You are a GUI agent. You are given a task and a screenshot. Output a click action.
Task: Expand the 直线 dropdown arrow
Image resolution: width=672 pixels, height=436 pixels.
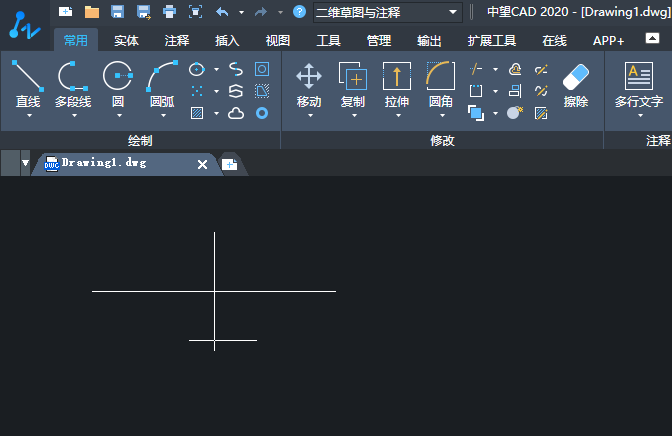click(30, 116)
